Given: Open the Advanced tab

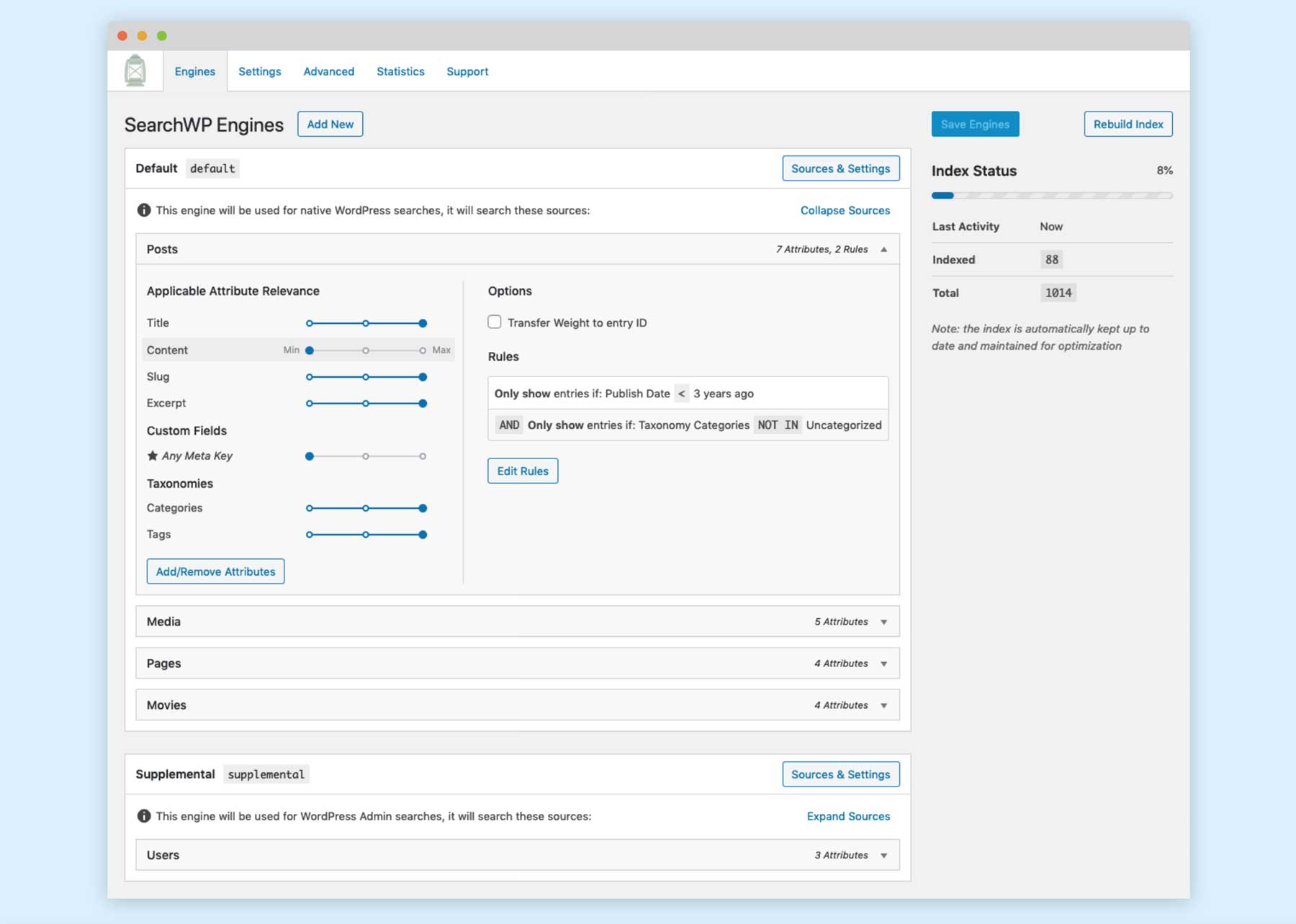Looking at the screenshot, I should 329,71.
